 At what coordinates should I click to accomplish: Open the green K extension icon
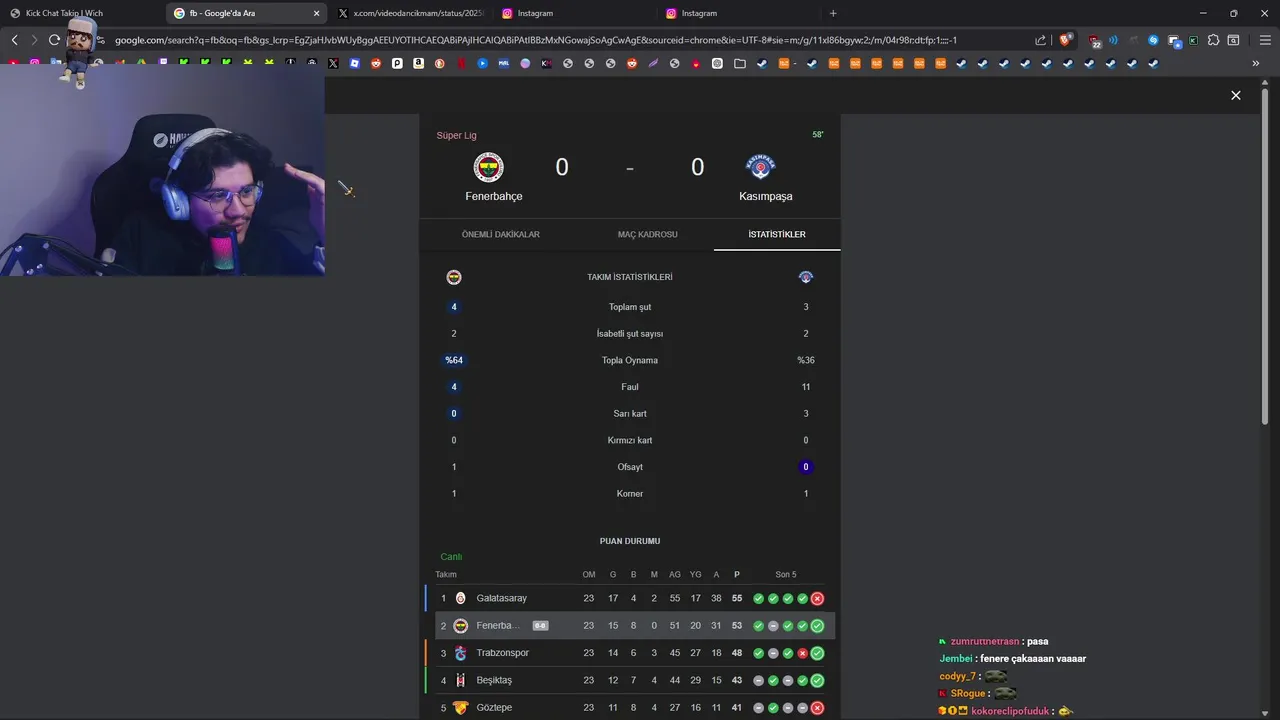click(1193, 40)
